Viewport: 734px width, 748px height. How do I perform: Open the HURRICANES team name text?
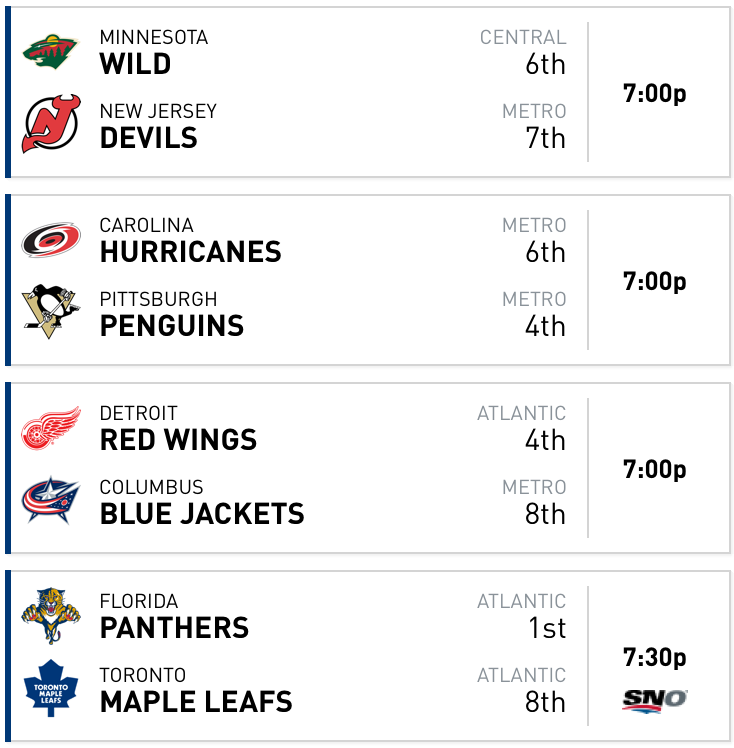pos(190,252)
